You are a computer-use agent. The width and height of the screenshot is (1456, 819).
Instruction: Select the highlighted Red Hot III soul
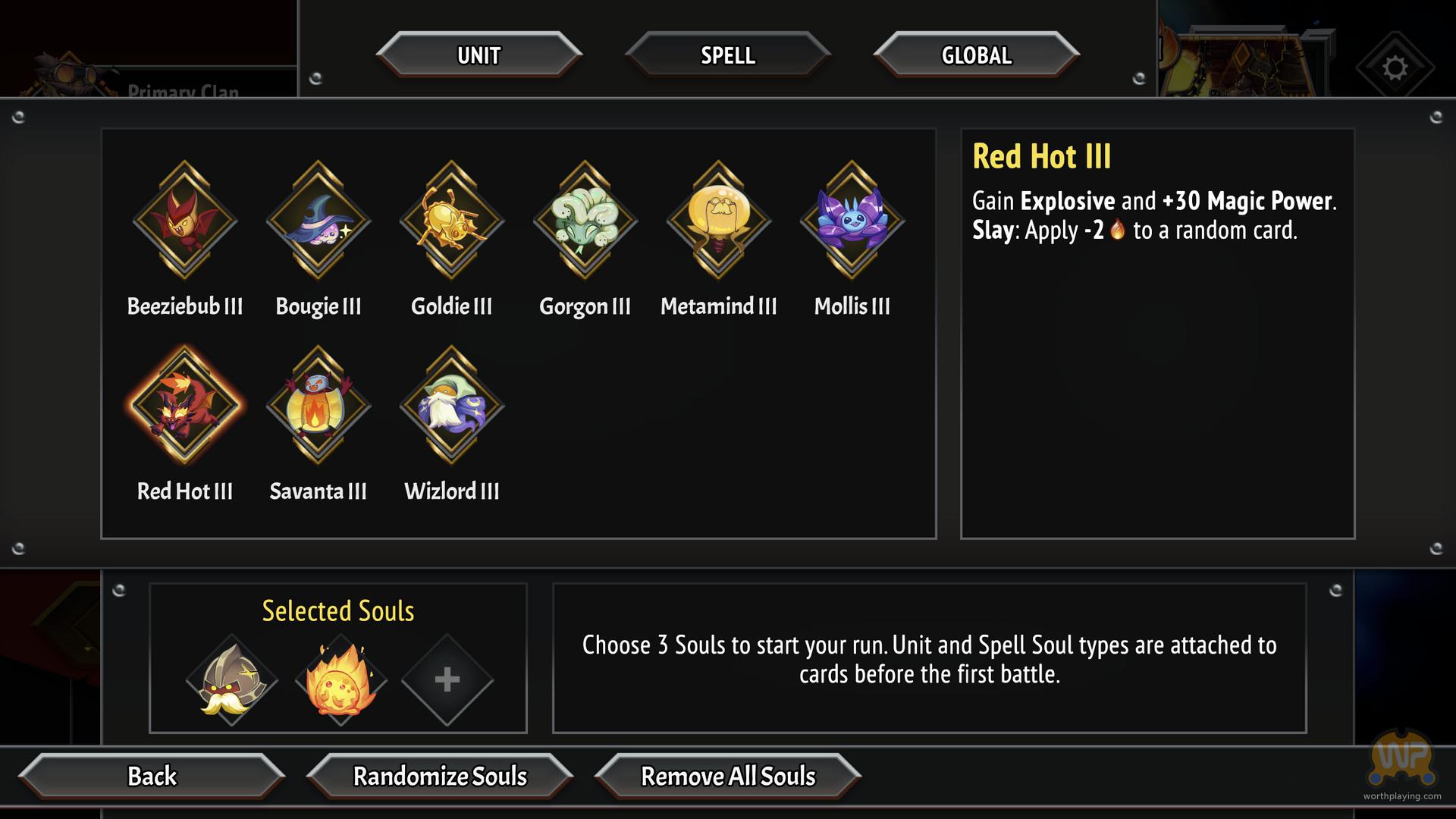185,406
